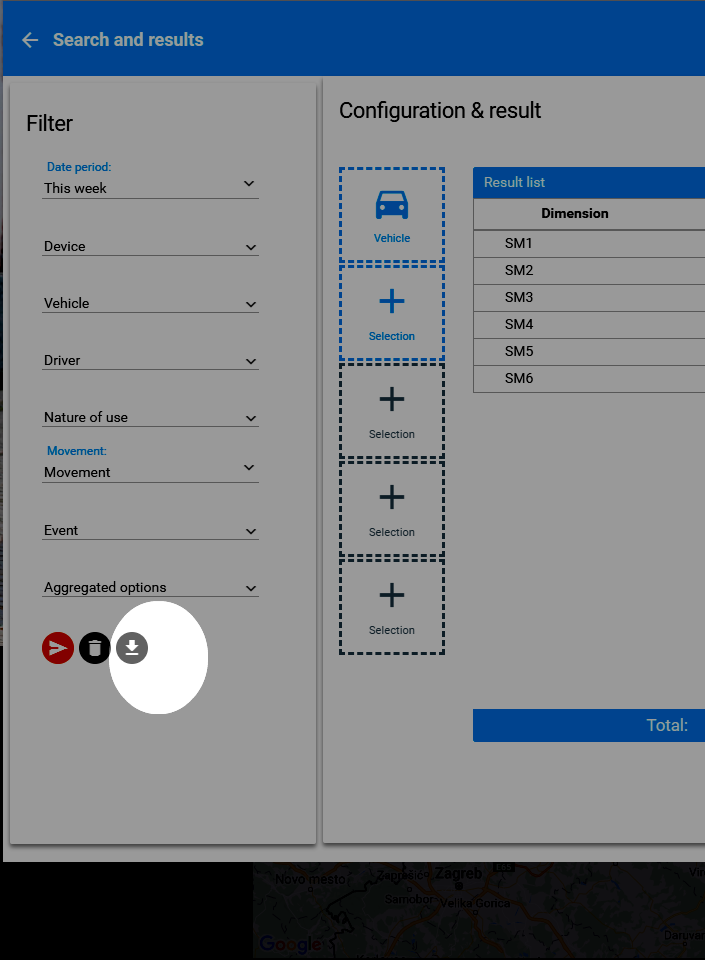
Task: Click the blue plus Selection tile
Action: (x=392, y=313)
